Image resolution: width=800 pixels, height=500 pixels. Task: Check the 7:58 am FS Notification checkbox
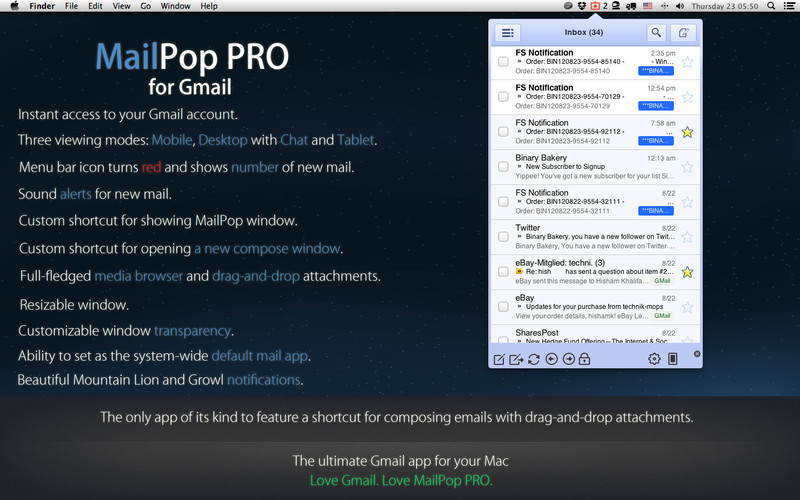[503, 132]
